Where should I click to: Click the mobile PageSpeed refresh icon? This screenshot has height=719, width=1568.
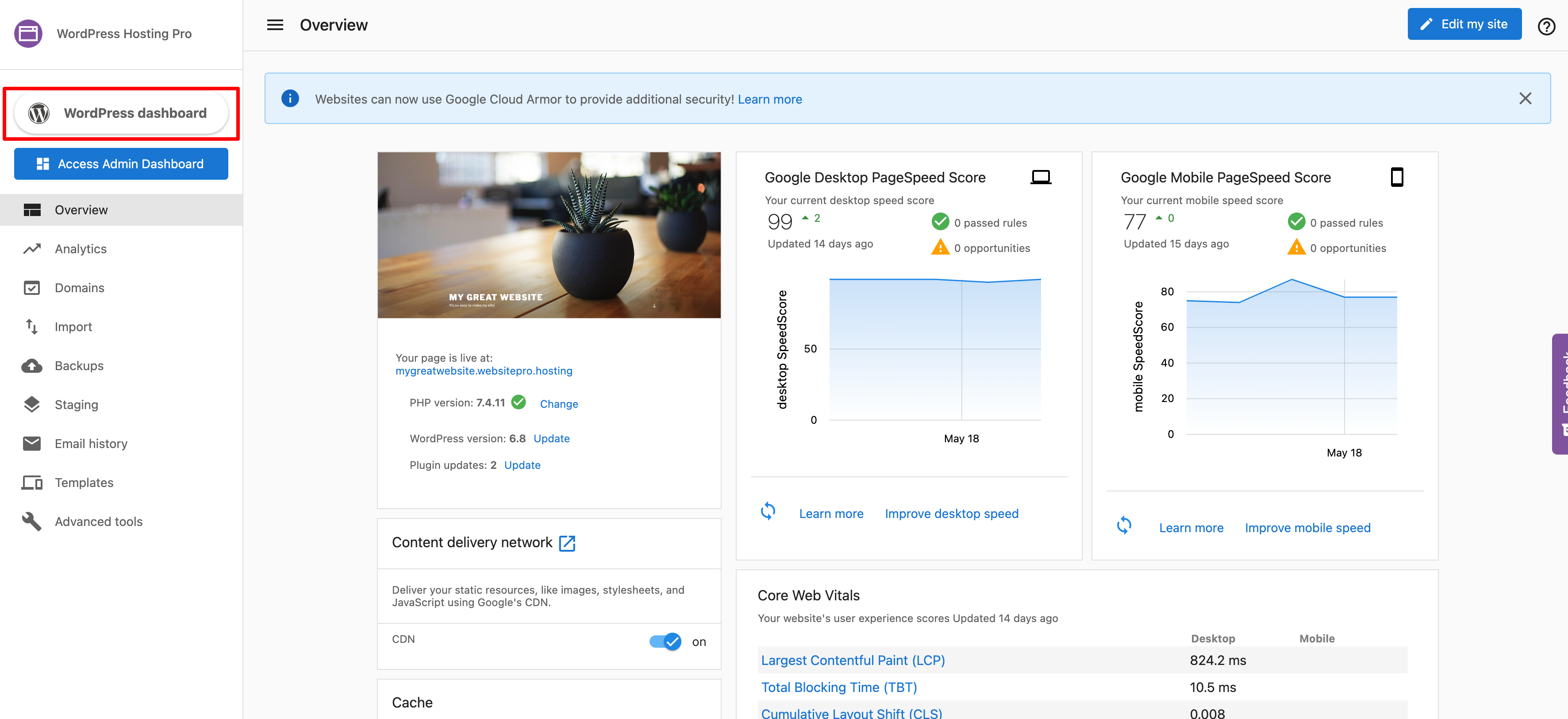1124,525
